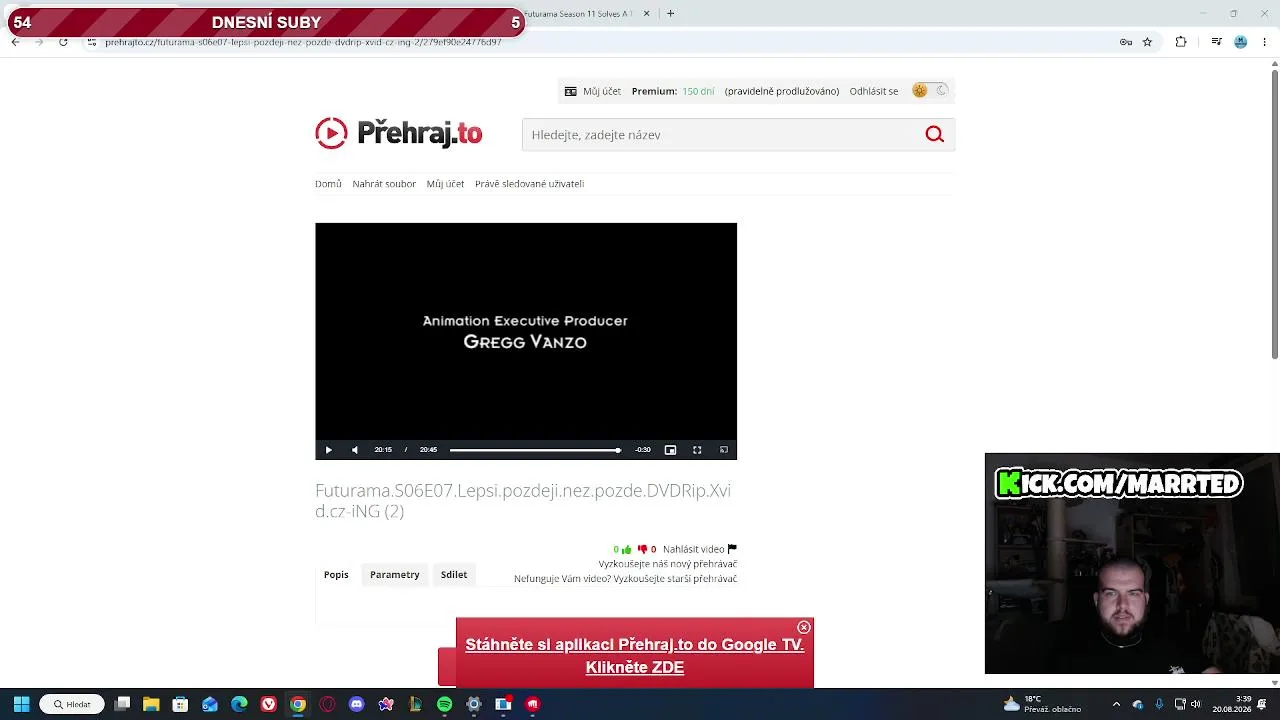
Task: Open Microsoft Store from the taskbar
Action: pos(180,704)
